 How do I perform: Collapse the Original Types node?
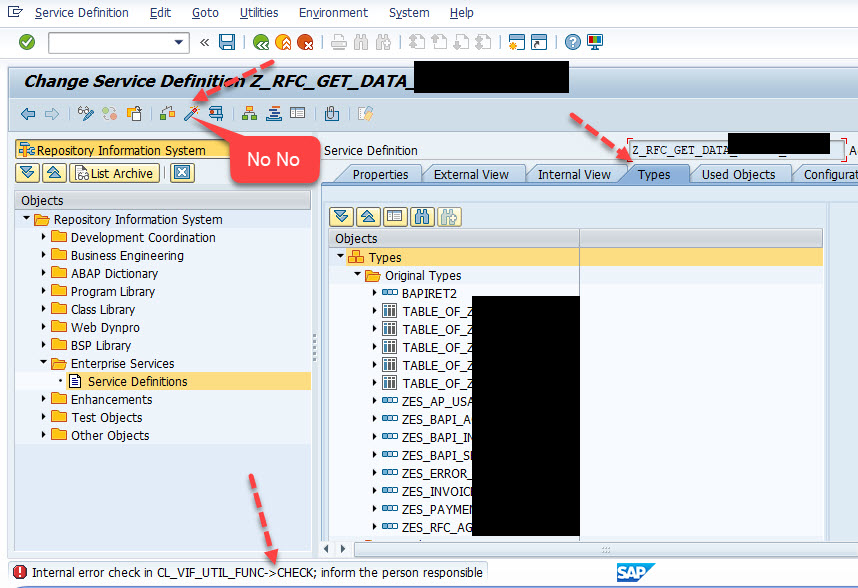tap(358, 274)
